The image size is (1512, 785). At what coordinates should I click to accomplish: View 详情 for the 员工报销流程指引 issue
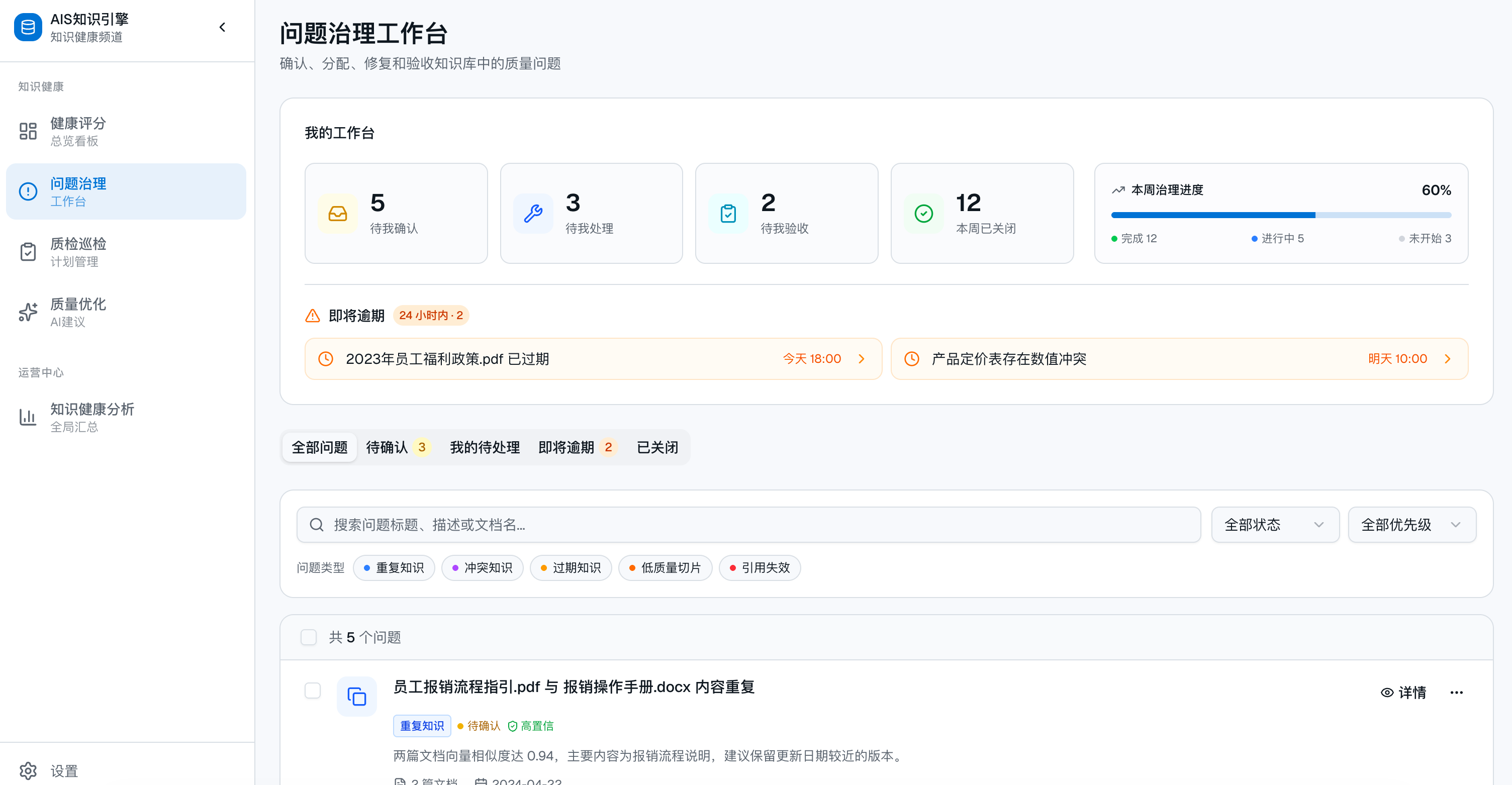[x=1403, y=693]
